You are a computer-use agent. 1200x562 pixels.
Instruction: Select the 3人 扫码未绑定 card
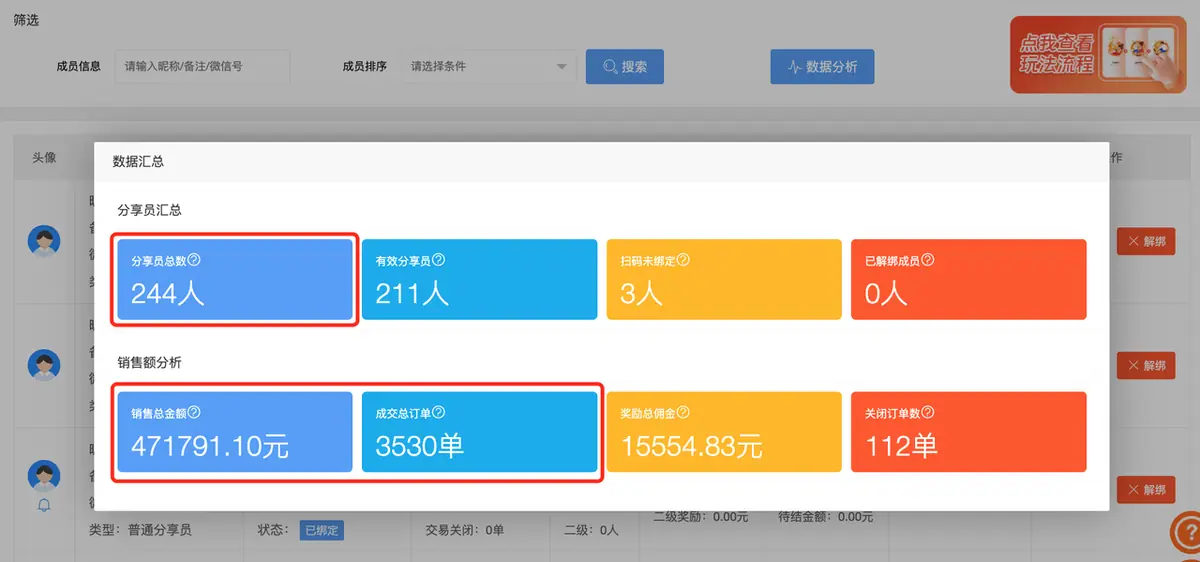point(724,279)
